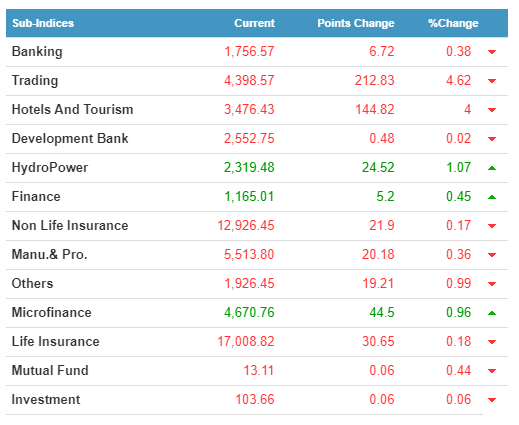Click the red down arrow for Life Insurance
This screenshot has height=425, width=519.
pyautogui.click(x=492, y=342)
